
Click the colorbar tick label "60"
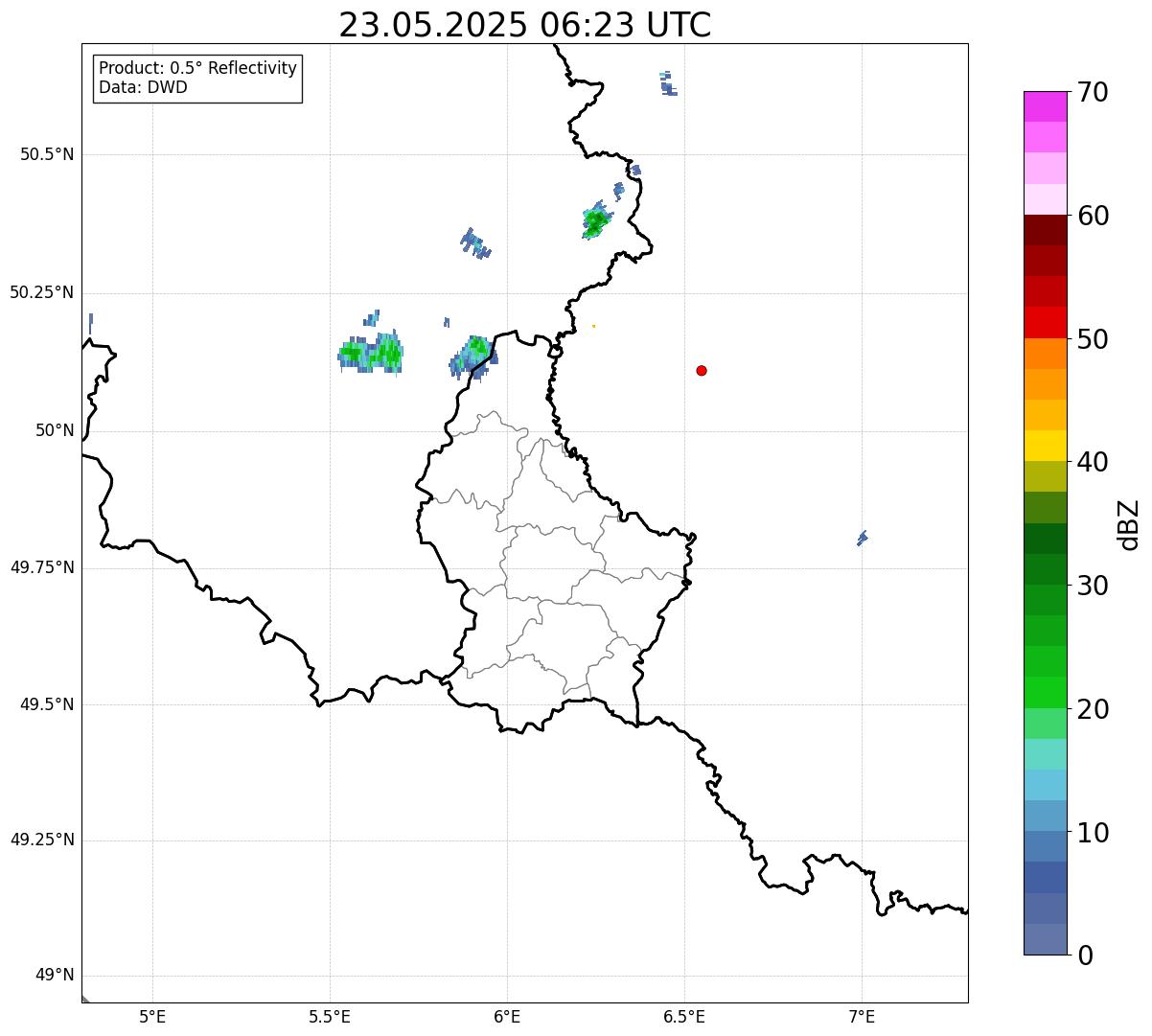pyautogui.click(x=1093, y=216)
